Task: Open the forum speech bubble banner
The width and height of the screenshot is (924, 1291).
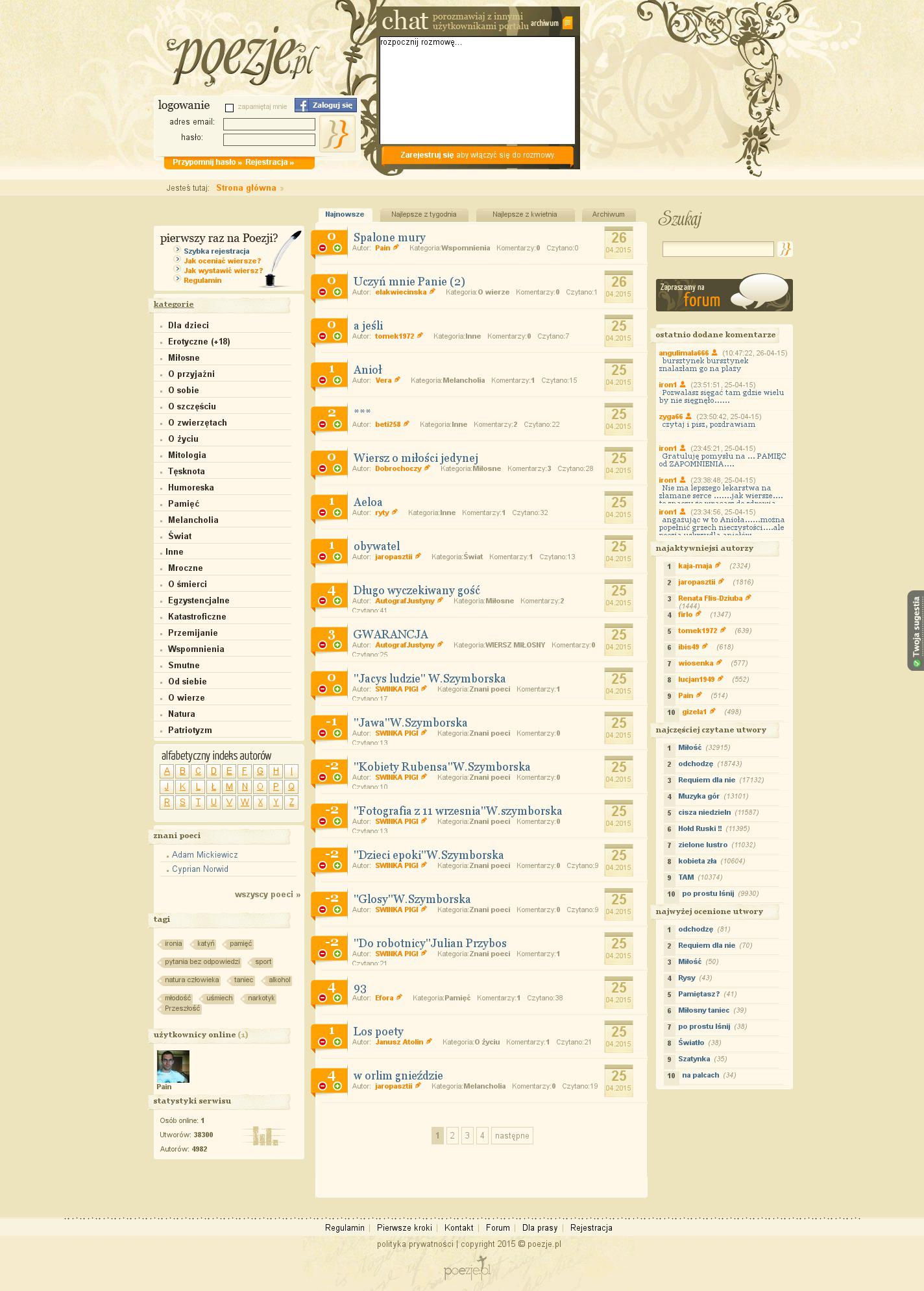Action: pyautogui.click(x=724, y=295)
